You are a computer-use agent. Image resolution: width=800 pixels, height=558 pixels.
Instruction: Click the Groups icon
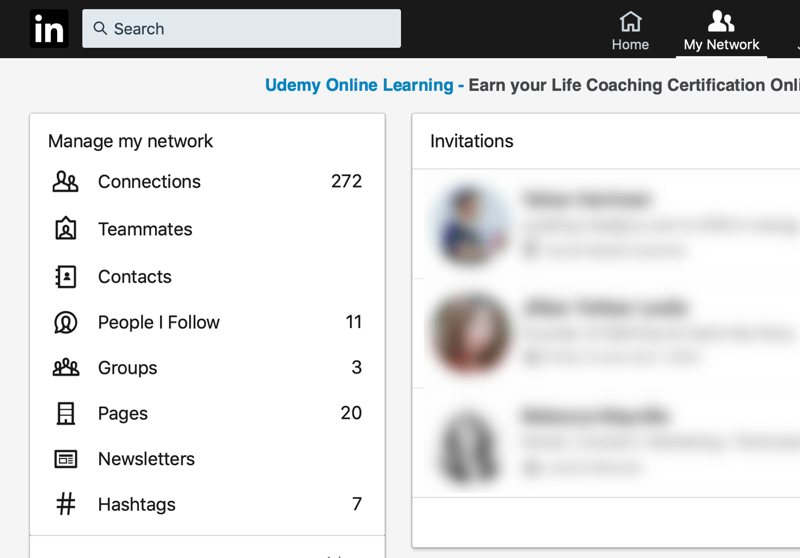tap(66, 367)
